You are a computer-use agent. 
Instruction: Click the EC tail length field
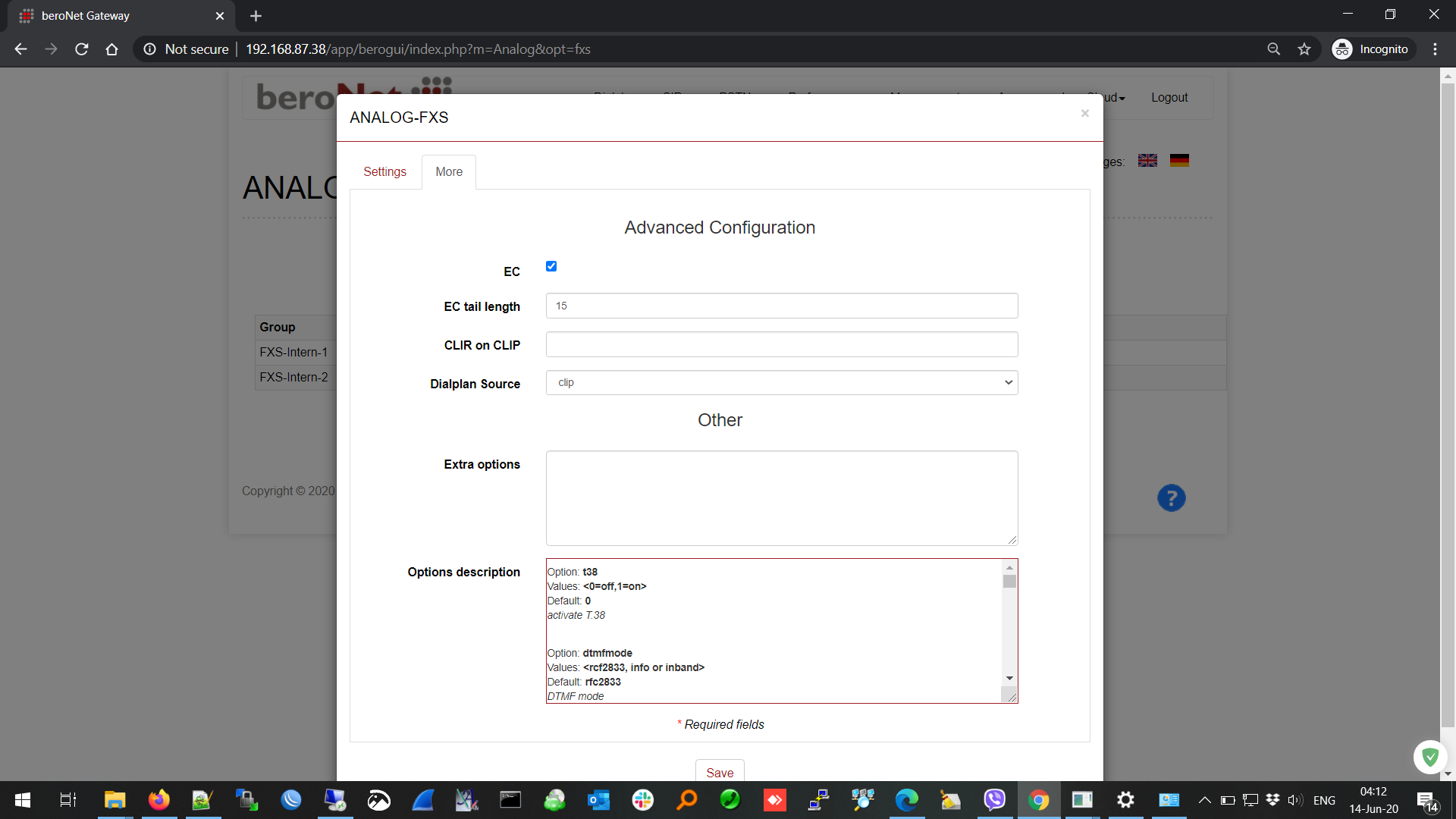pyautogui.click(x=781, y=306)
